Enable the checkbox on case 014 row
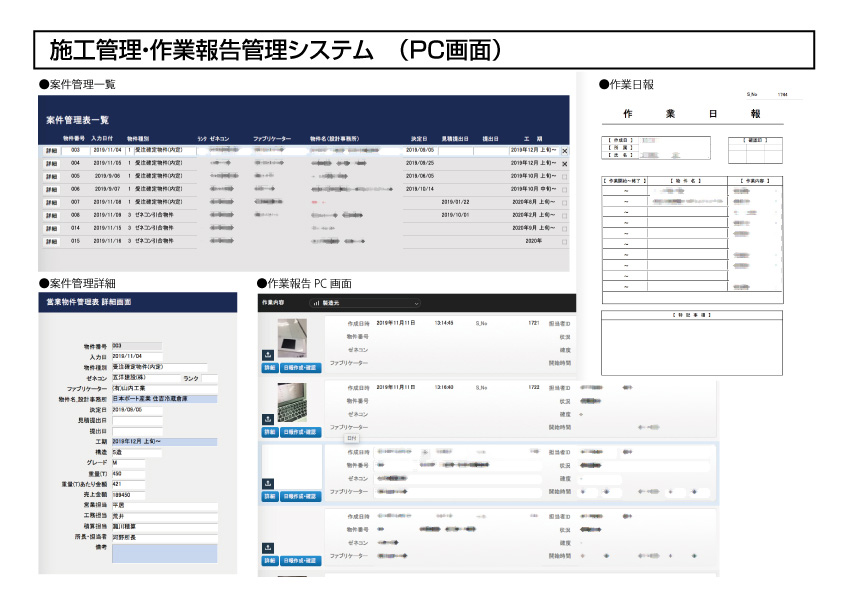 click(565, 228)
